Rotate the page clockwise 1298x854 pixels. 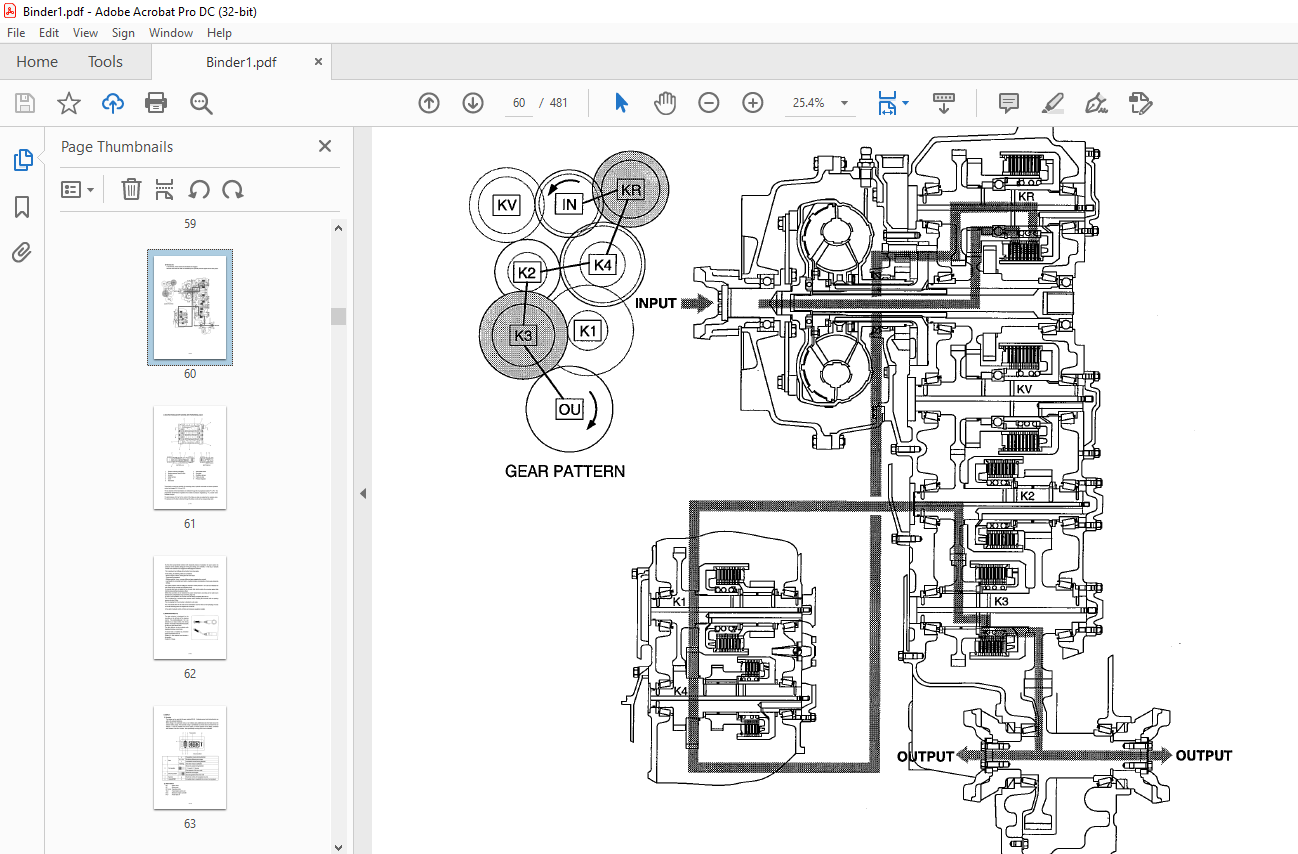pyautogui.click(x=233, y=189)
